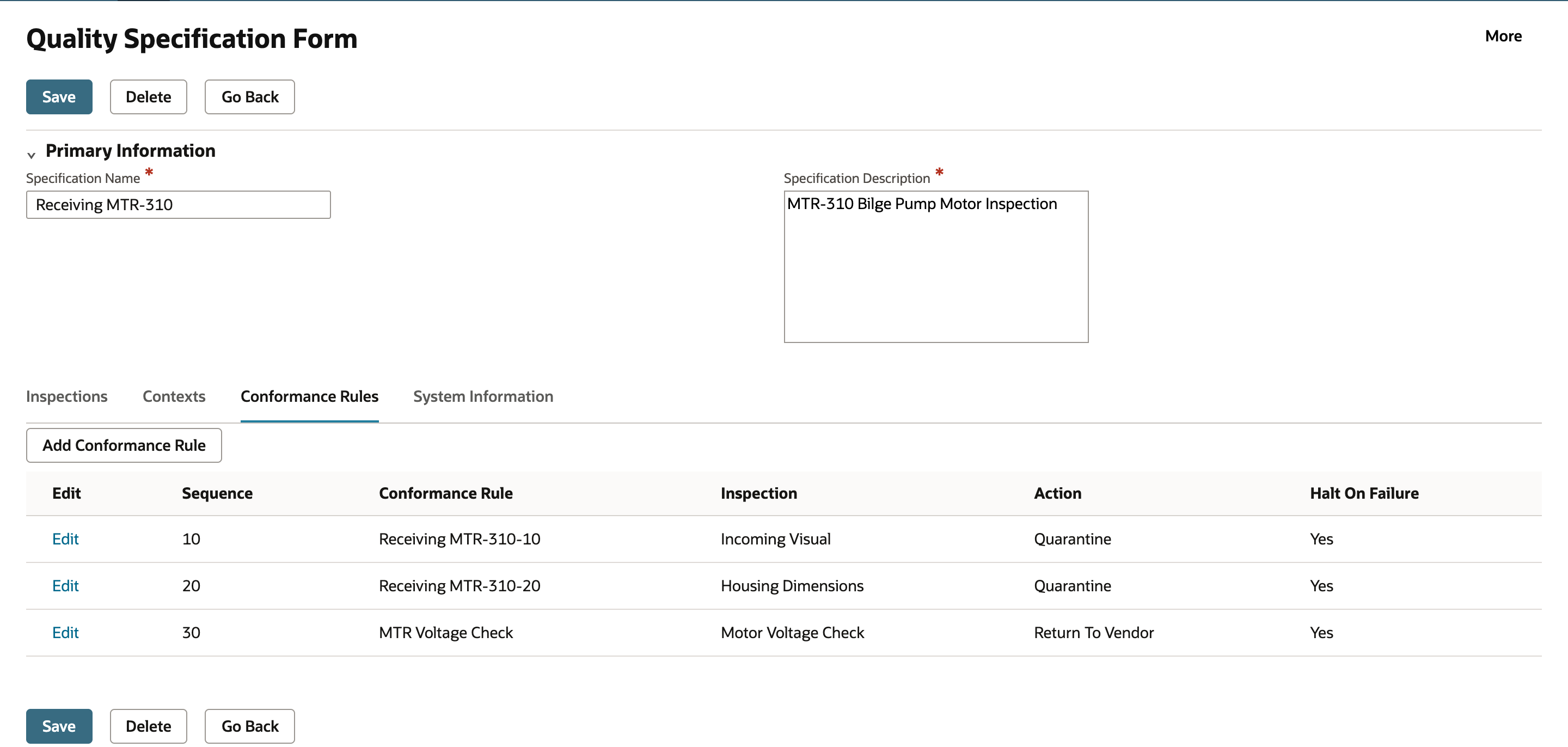Viewport: 1568px width, 747px height.
Task: Click the Conformance Rule column header
Action: point(445,493)
